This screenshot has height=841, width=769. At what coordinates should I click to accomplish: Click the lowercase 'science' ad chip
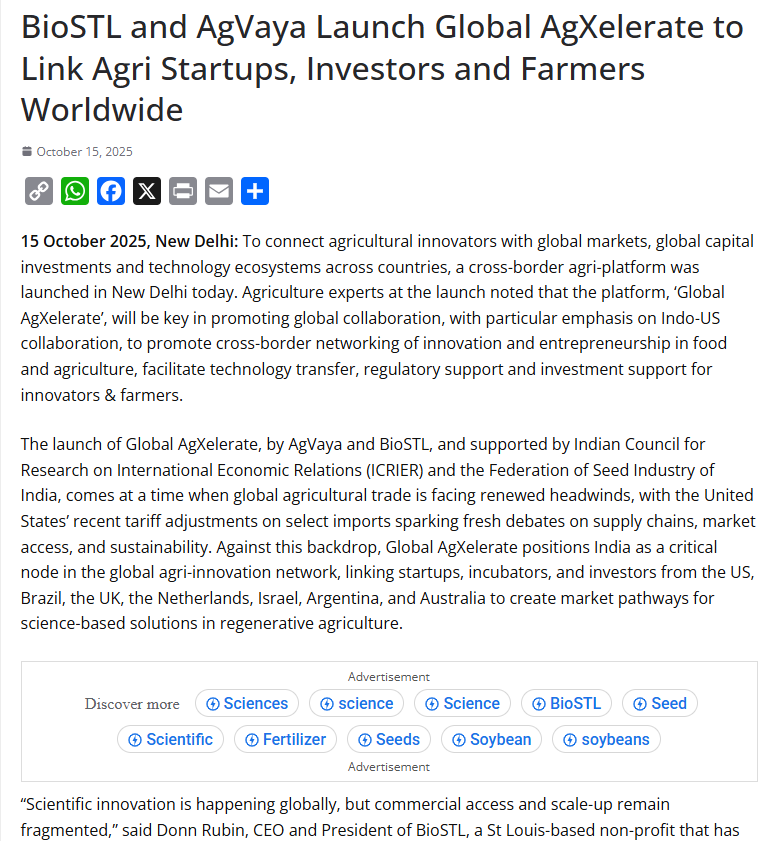coord(356,703)
